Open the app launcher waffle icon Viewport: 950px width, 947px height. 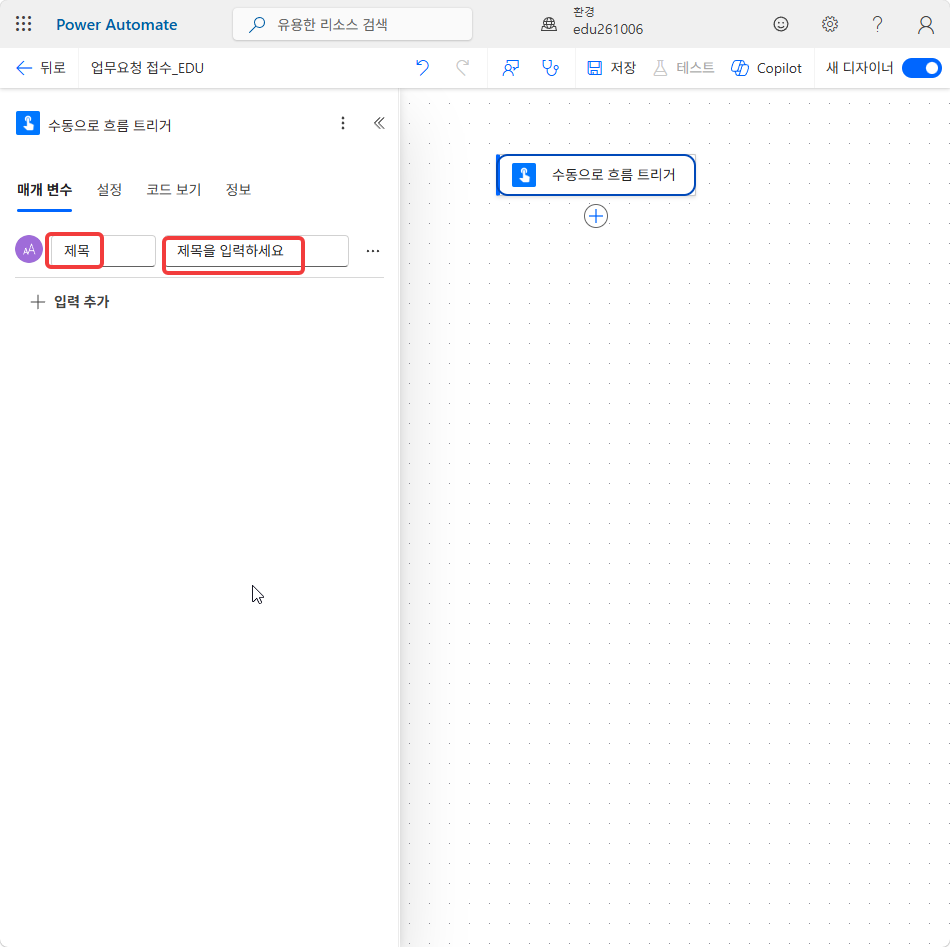[24, 24]
